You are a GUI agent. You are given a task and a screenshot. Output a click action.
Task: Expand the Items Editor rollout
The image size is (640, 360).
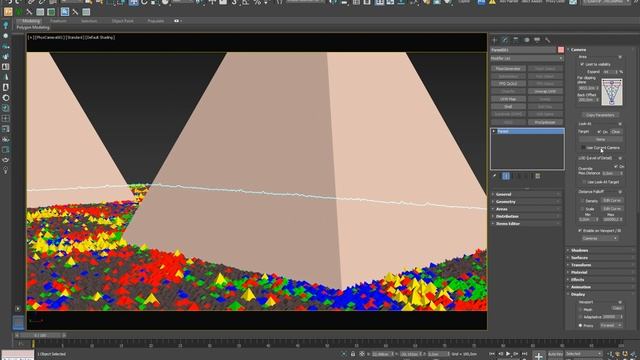[x=527, y=224]
